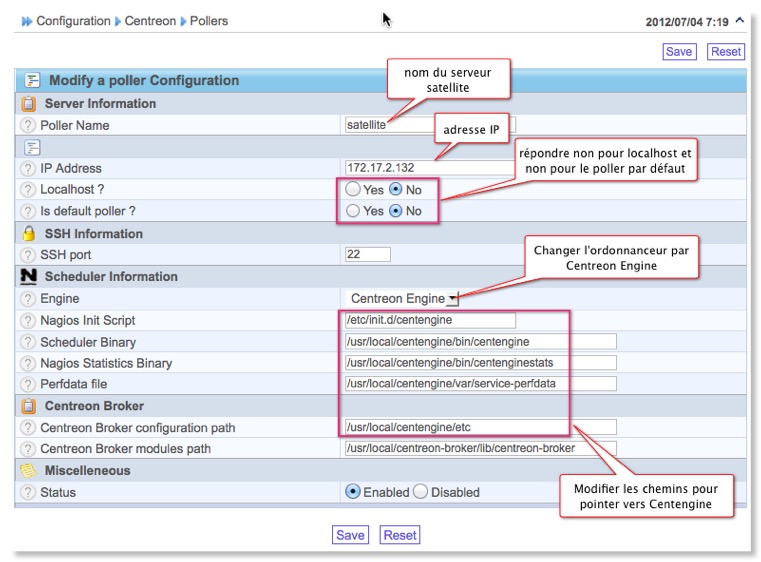Click the help icon next to SSH port
Viewport: 761px width, 562px height.
(x=28, y=255)
